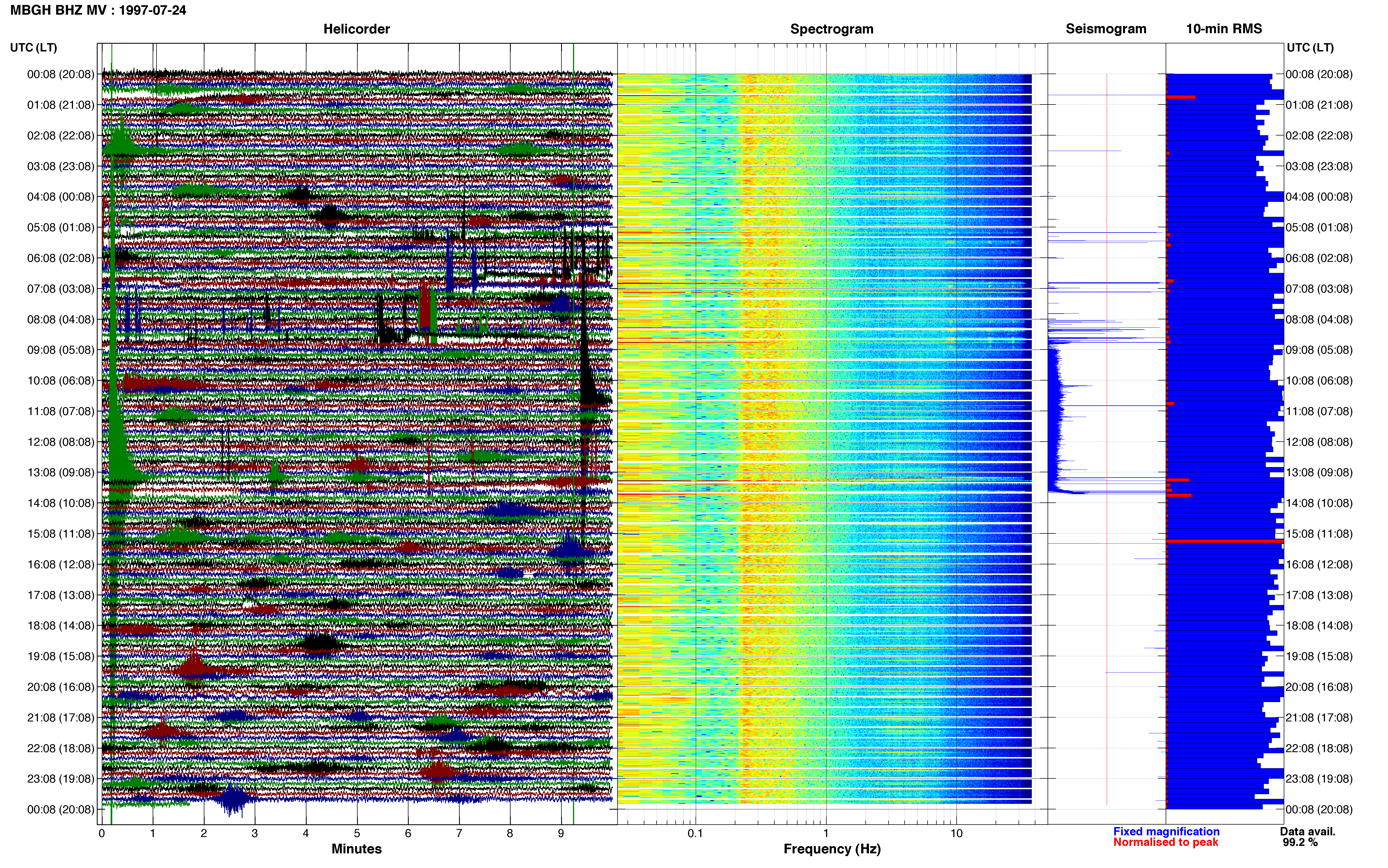The image size is (1388, 868).
Task: Click right-side time label 01:08 (21:08)
Action: pos(1319,105)
